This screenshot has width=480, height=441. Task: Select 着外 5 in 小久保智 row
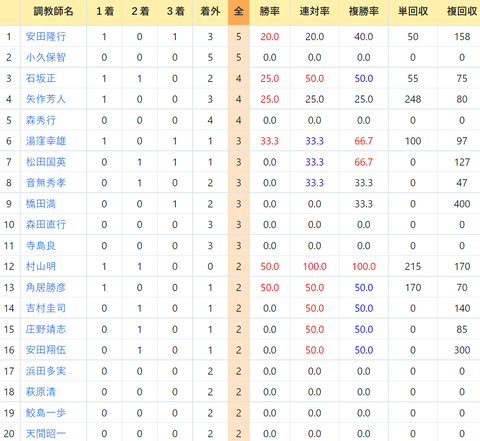click(210, 57)
